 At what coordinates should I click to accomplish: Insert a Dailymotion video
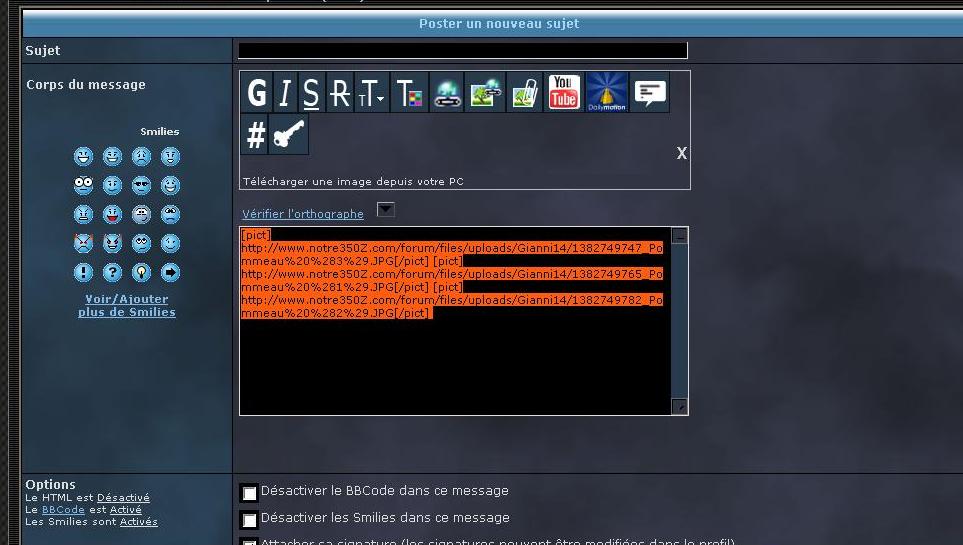point(606,93)
